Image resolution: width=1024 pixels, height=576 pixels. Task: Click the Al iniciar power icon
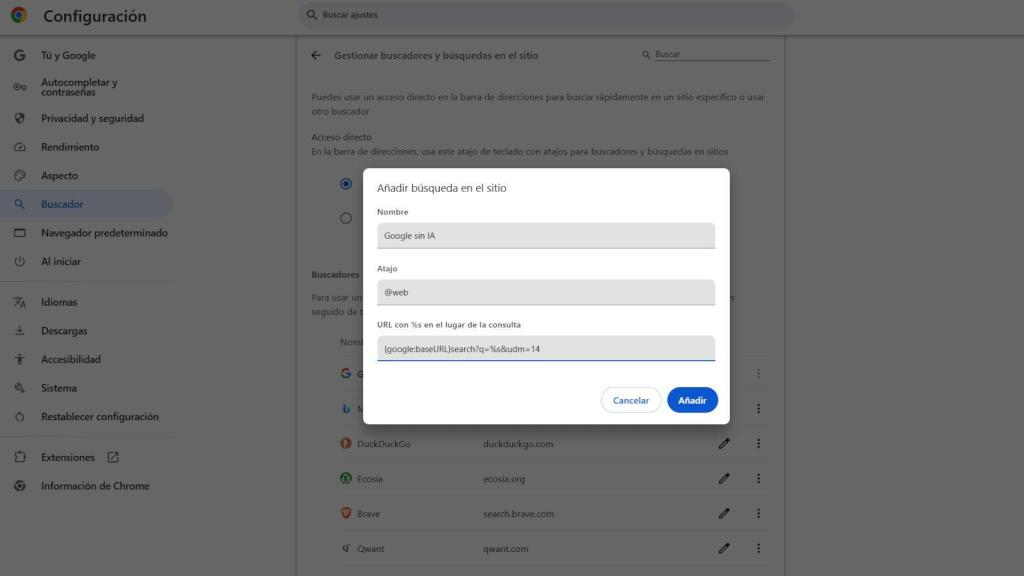coord(20,261)
